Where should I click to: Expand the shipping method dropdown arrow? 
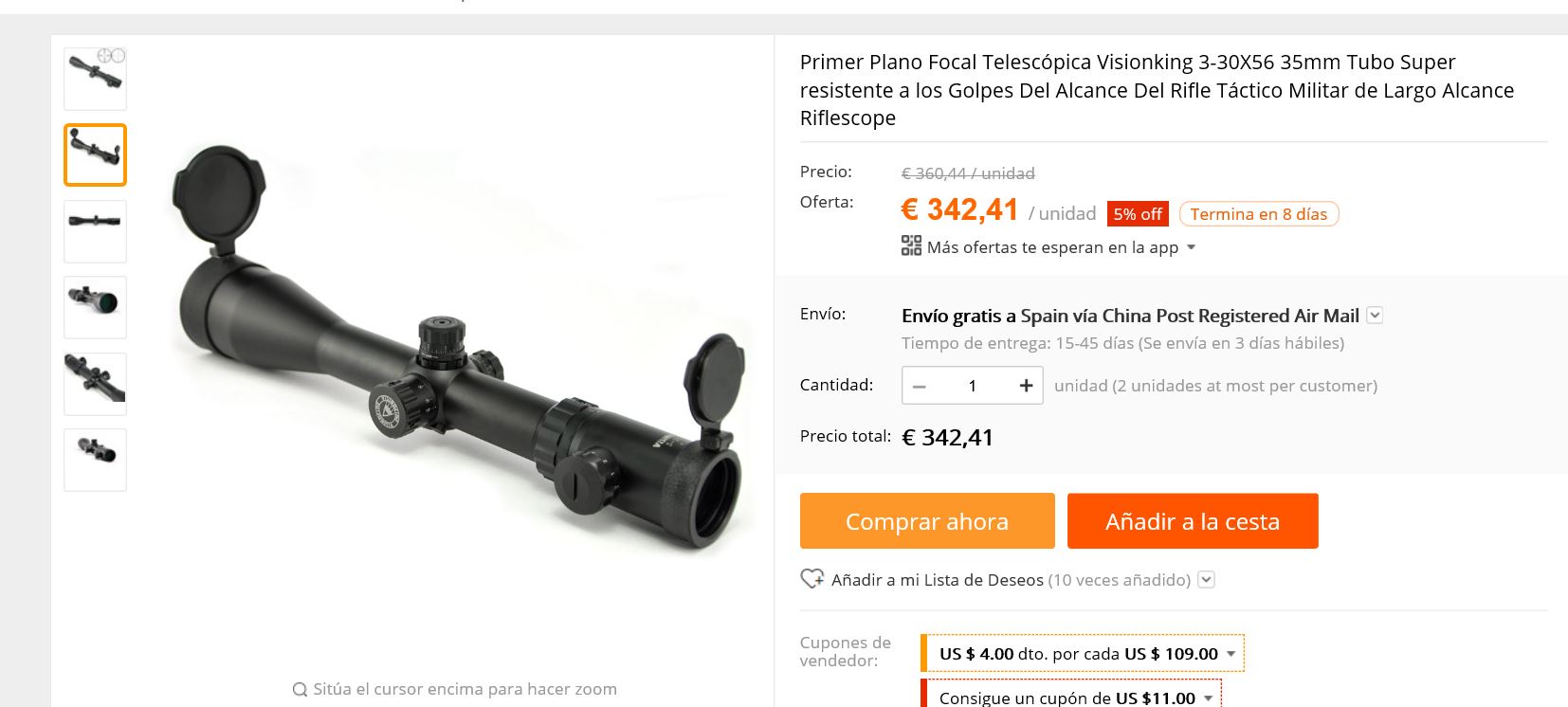click(1375, 316)
